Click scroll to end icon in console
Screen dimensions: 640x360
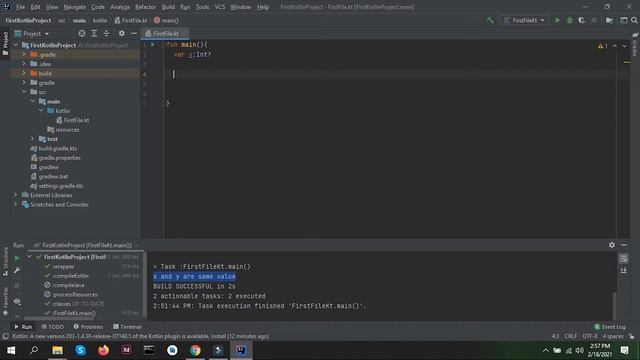tap(623, 270)
